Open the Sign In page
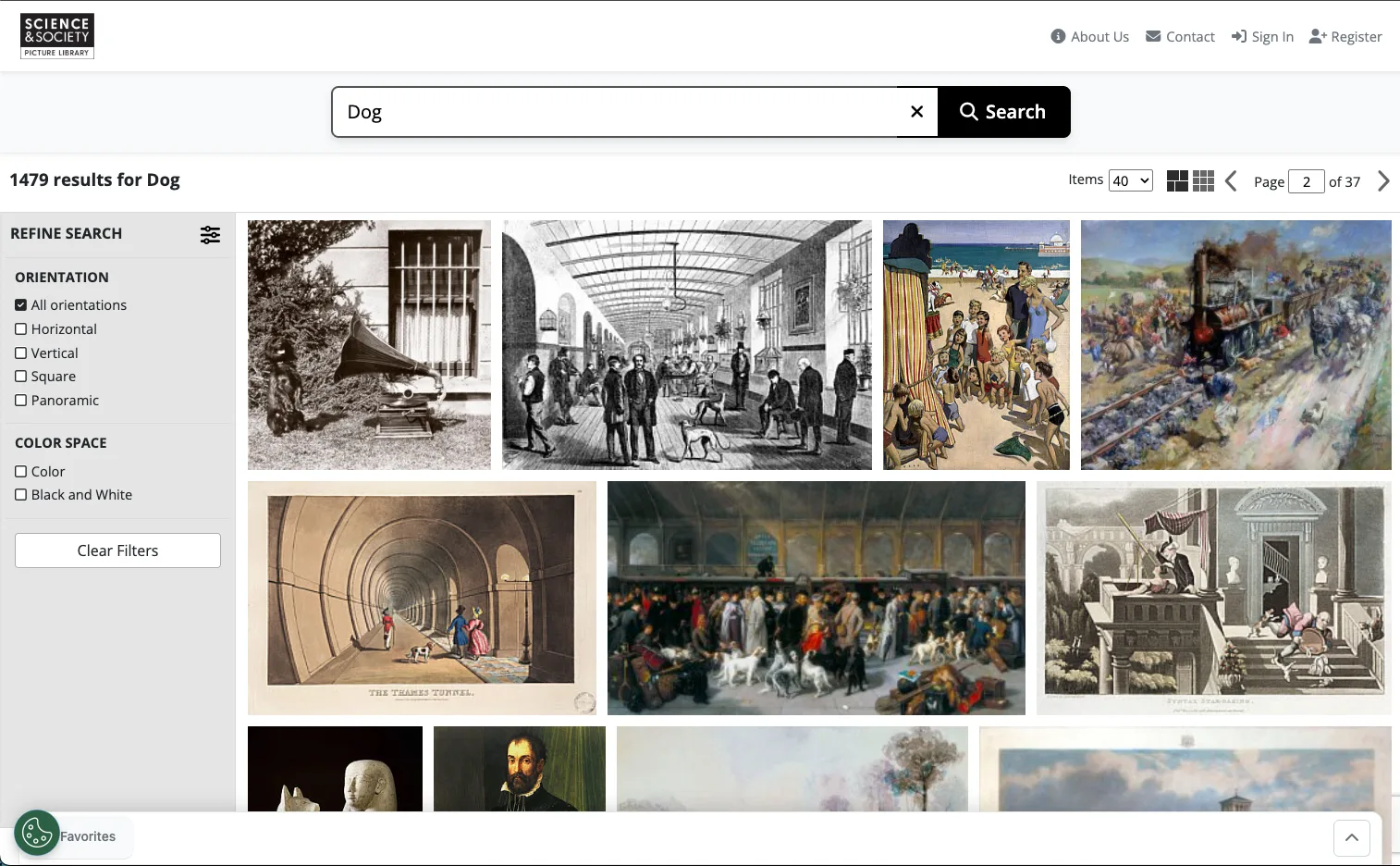The height and width of the screenshot is (866, 1400). pos(1263,36)
